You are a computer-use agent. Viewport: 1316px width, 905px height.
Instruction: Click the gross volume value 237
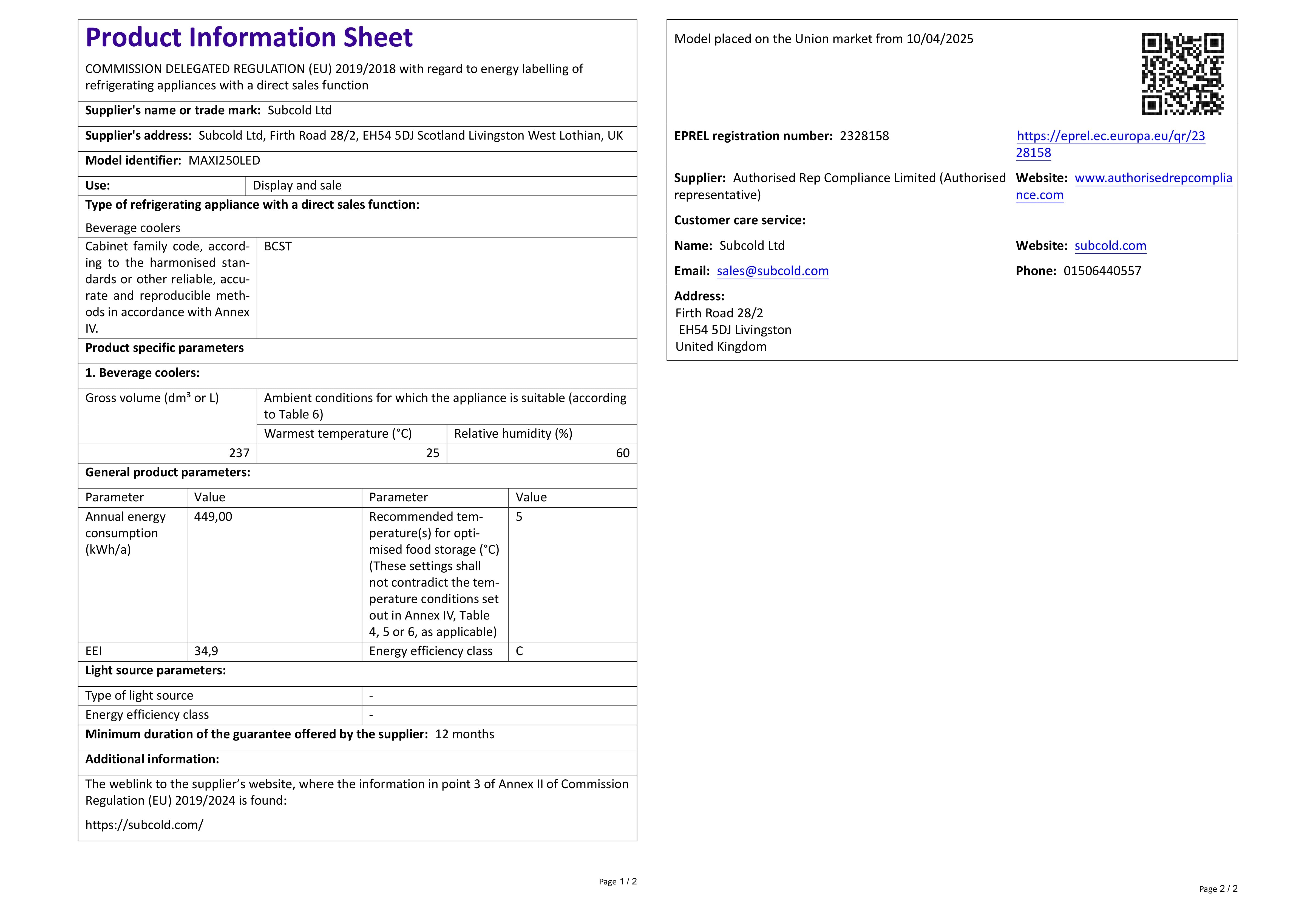click(x=239, y=453)
